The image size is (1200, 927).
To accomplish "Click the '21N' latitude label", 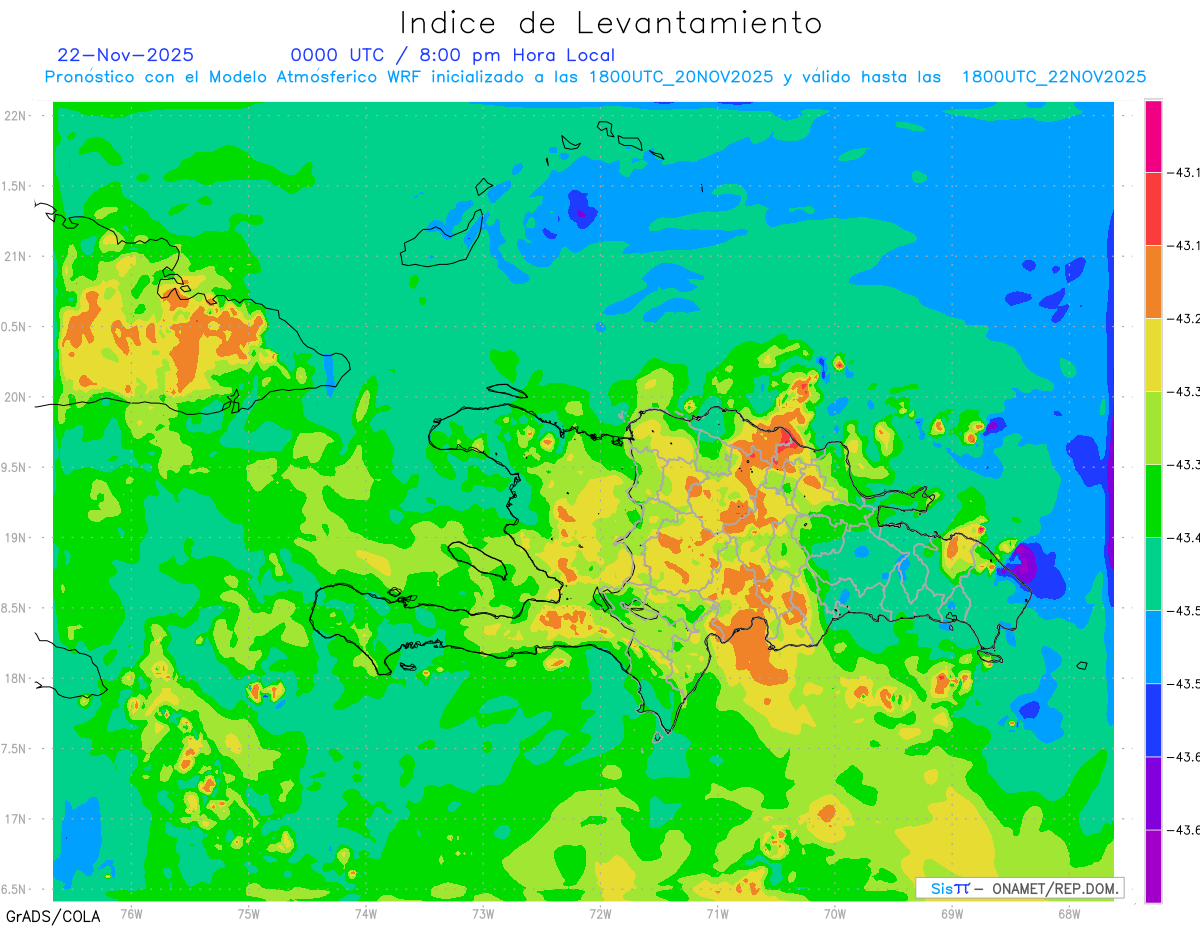I will 17,256.
